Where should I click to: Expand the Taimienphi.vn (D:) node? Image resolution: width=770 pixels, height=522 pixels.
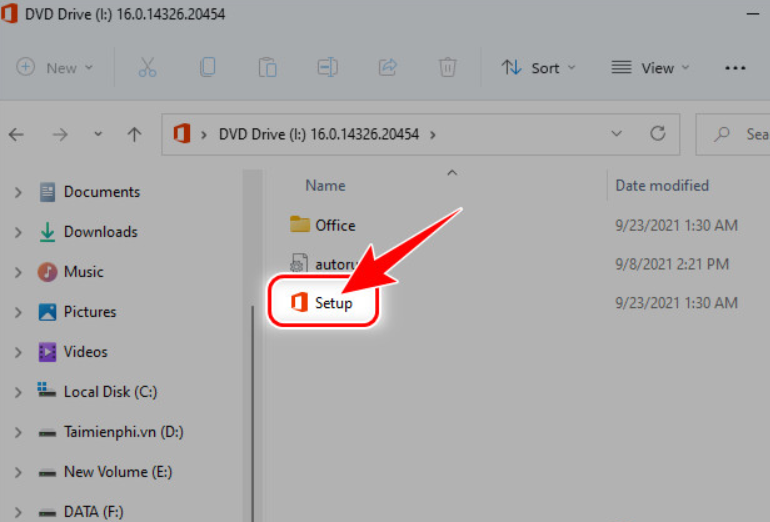[x=18, y=432]
